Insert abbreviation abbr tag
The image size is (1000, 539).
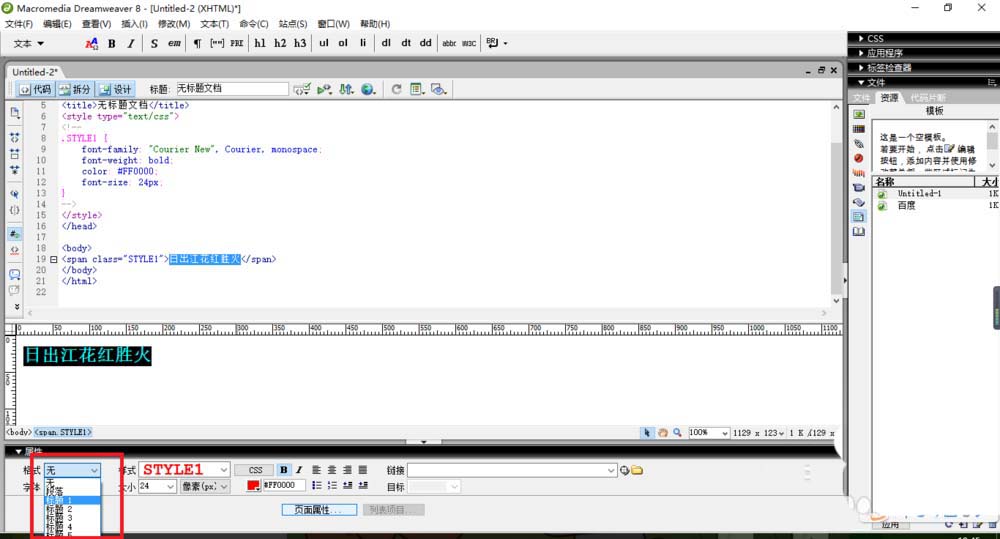(x=449, y=43)
